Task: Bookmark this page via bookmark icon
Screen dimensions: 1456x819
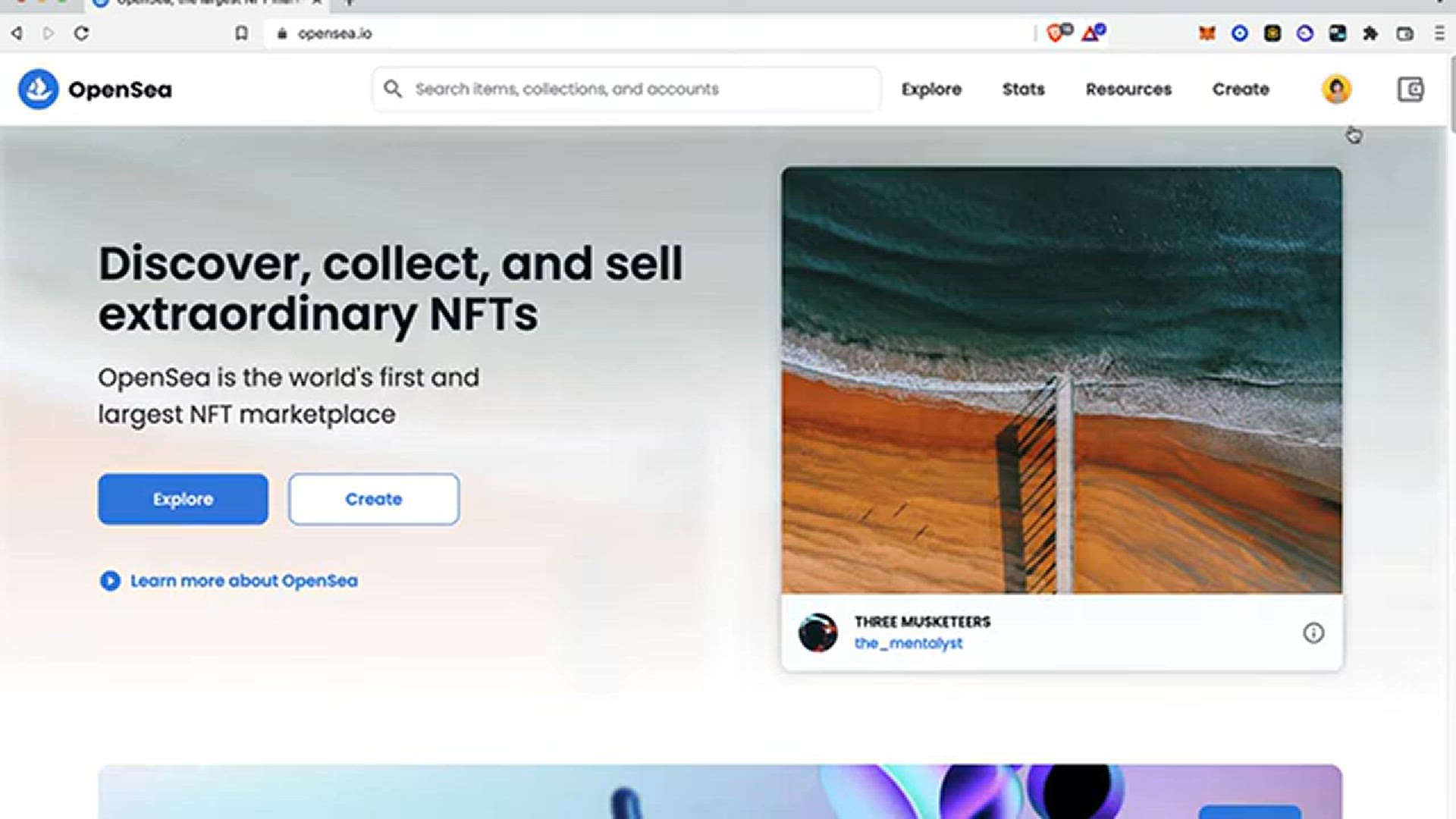Action: coord(241,33)
